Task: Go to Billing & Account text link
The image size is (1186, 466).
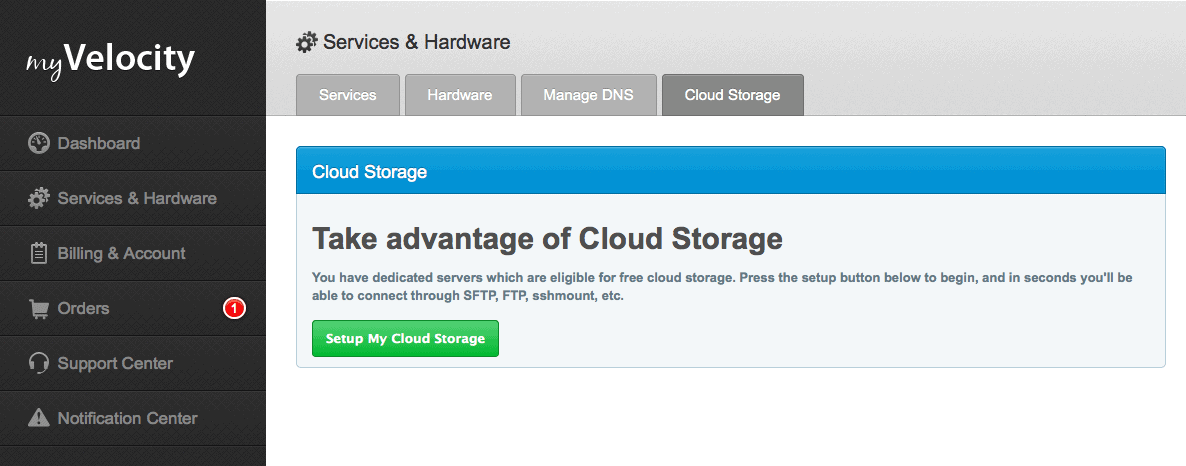Action: click(x=121, y=253)
